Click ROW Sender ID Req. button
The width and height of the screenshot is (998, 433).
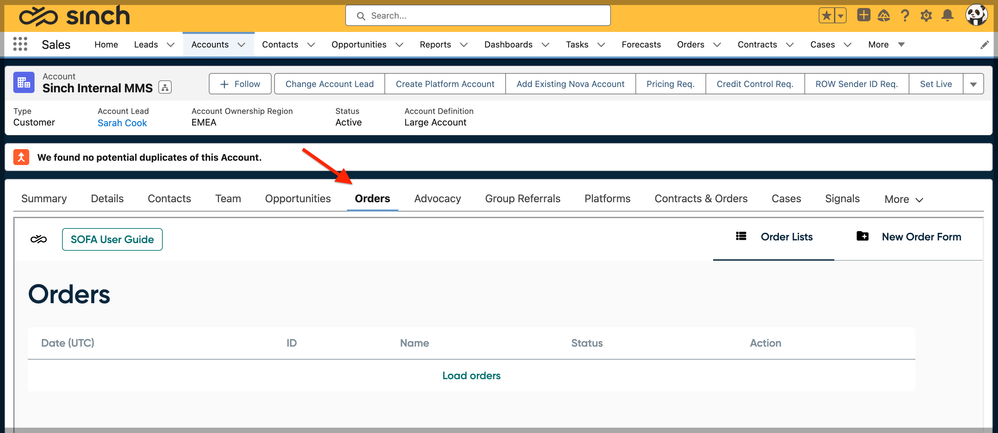(856, 84)
